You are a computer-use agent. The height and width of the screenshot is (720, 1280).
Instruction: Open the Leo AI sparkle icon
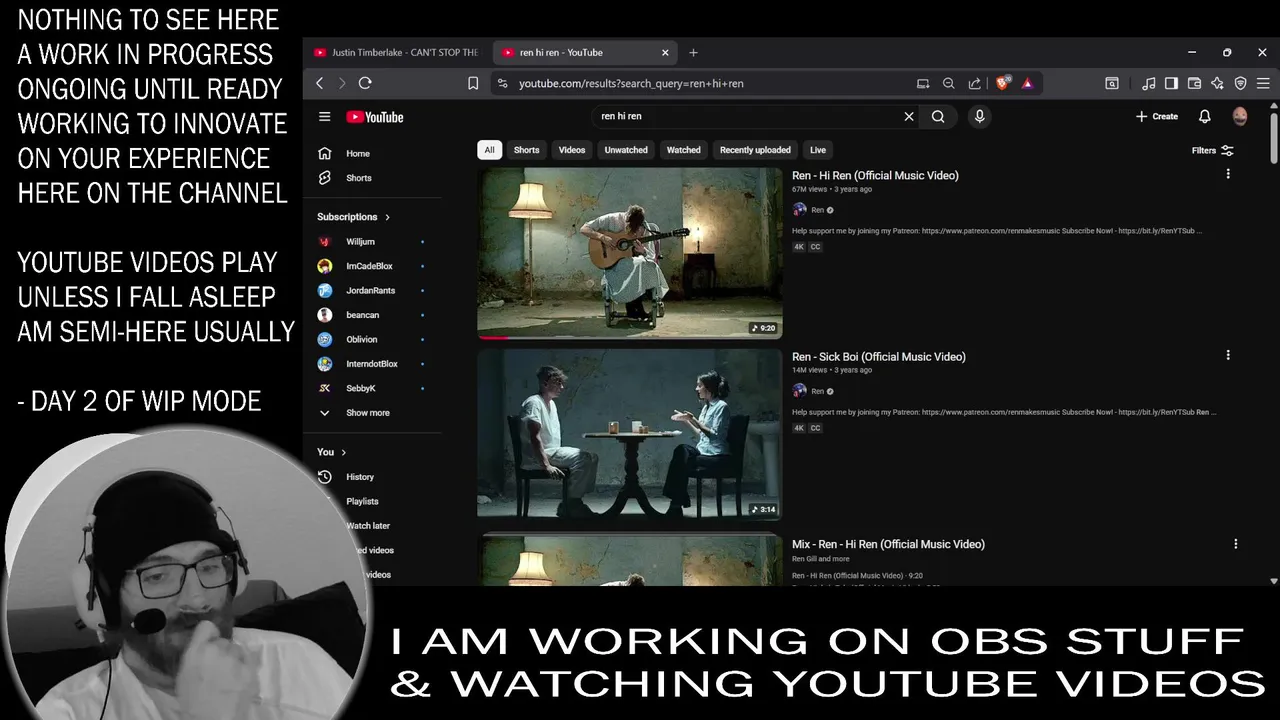pos(1217,84)
